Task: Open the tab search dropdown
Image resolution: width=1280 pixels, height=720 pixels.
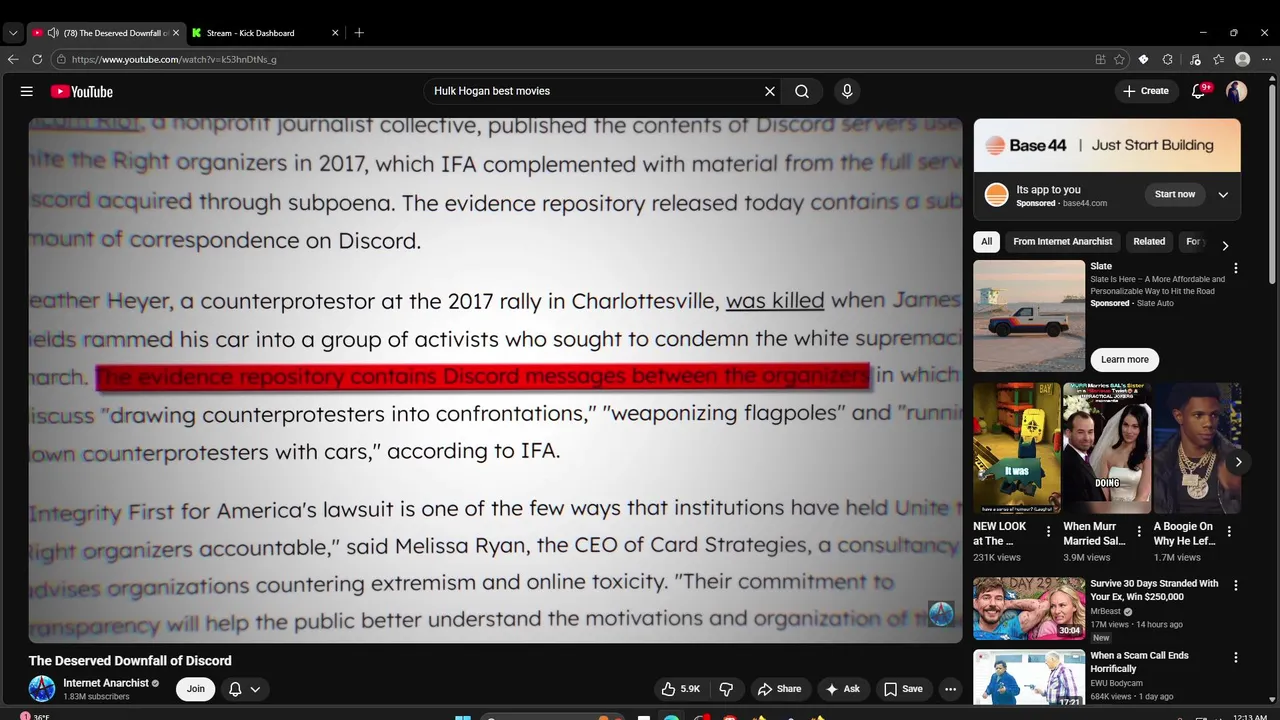Action: pyautogui.click(x=13, y=33)
